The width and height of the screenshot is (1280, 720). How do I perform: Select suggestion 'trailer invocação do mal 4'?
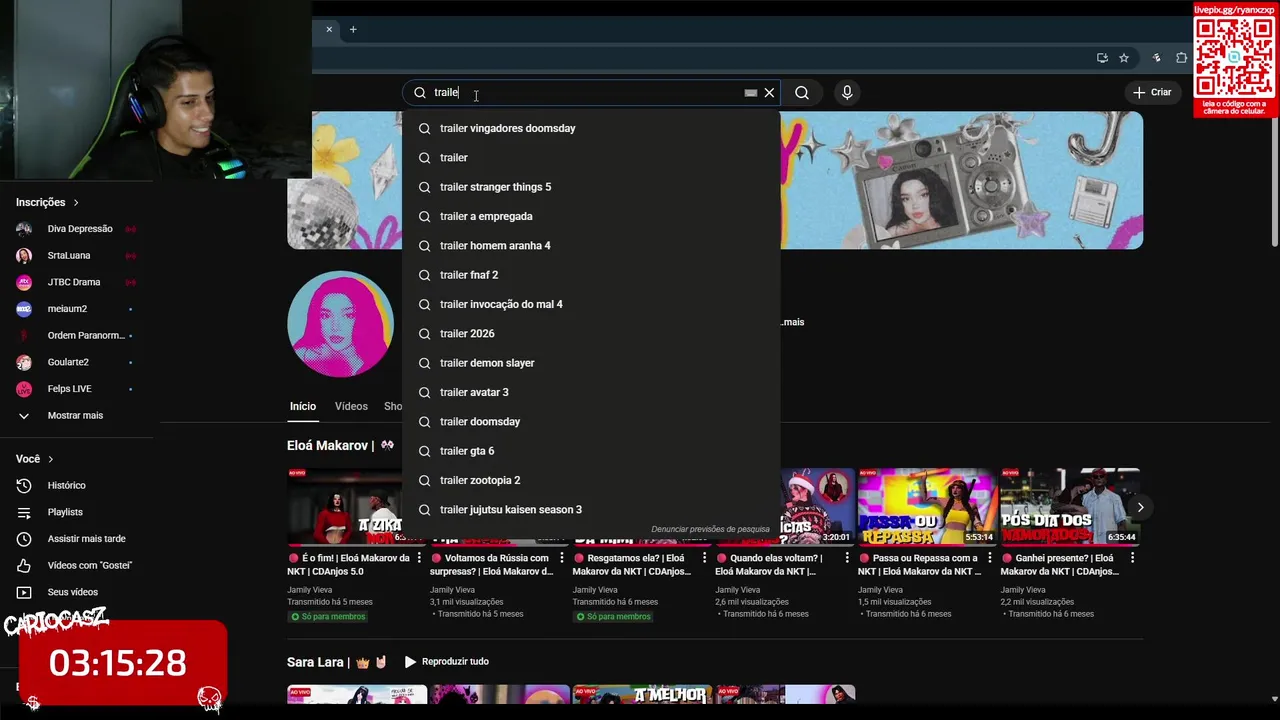coord(591,304)
